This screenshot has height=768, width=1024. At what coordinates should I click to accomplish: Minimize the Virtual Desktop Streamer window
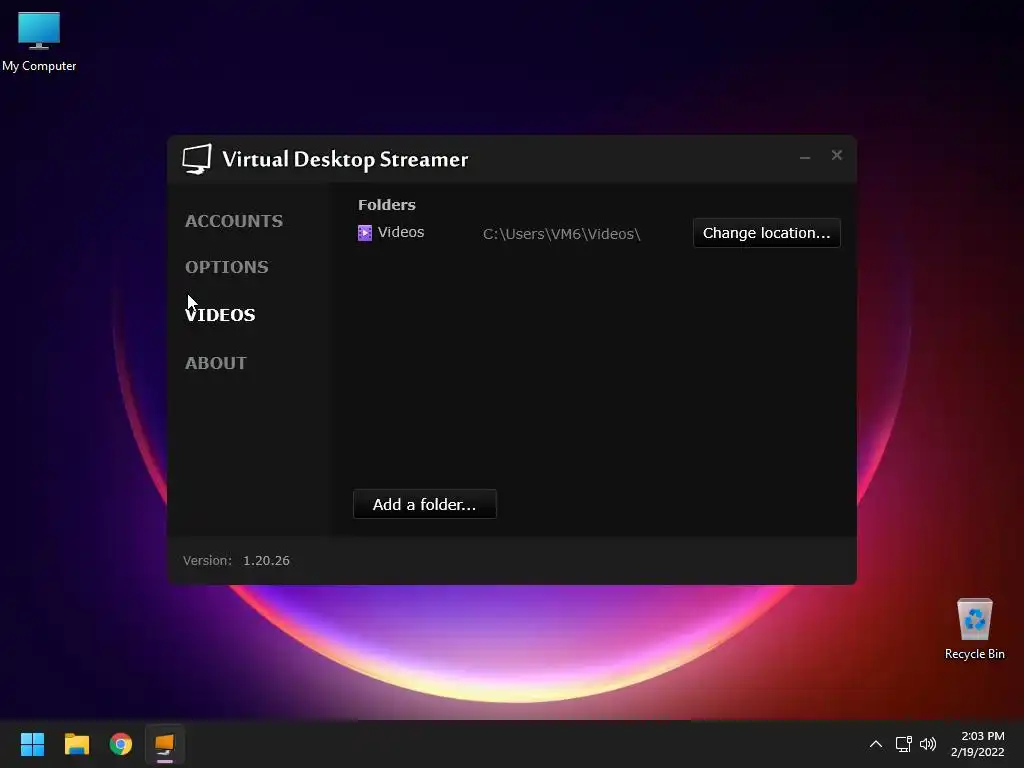point(805,157)
